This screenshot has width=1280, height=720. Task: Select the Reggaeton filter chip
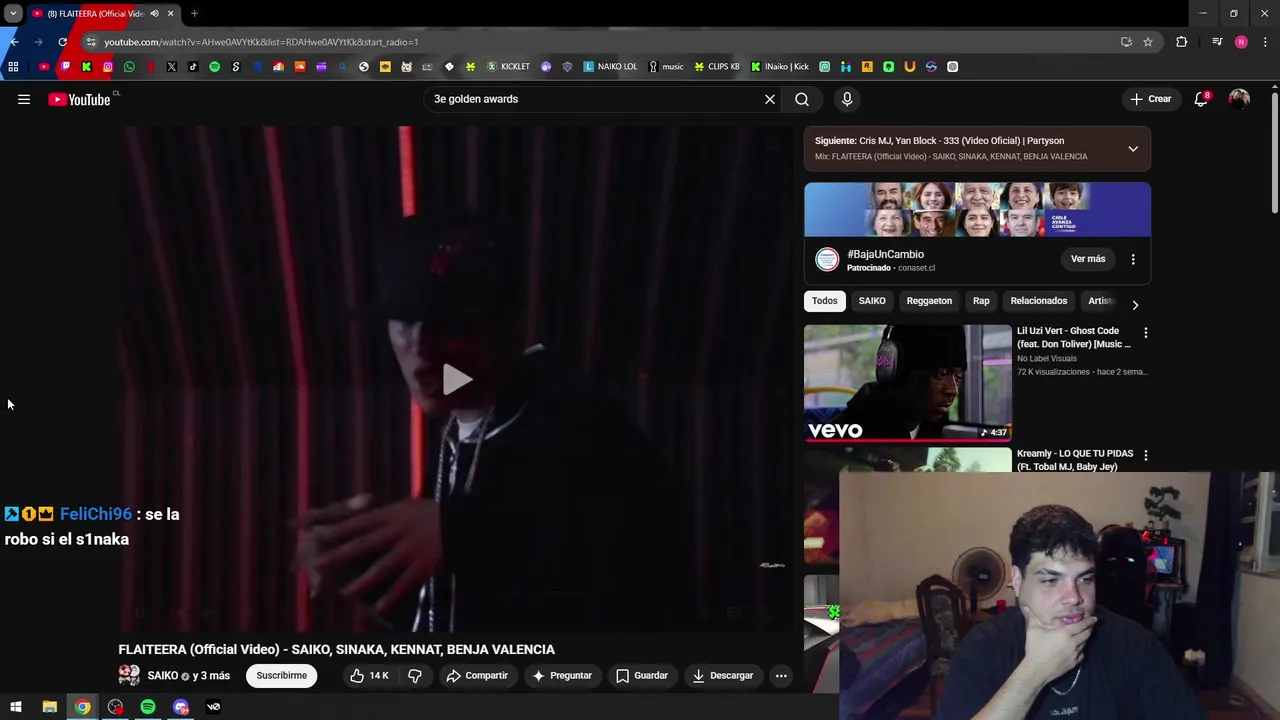pos(929,301)
